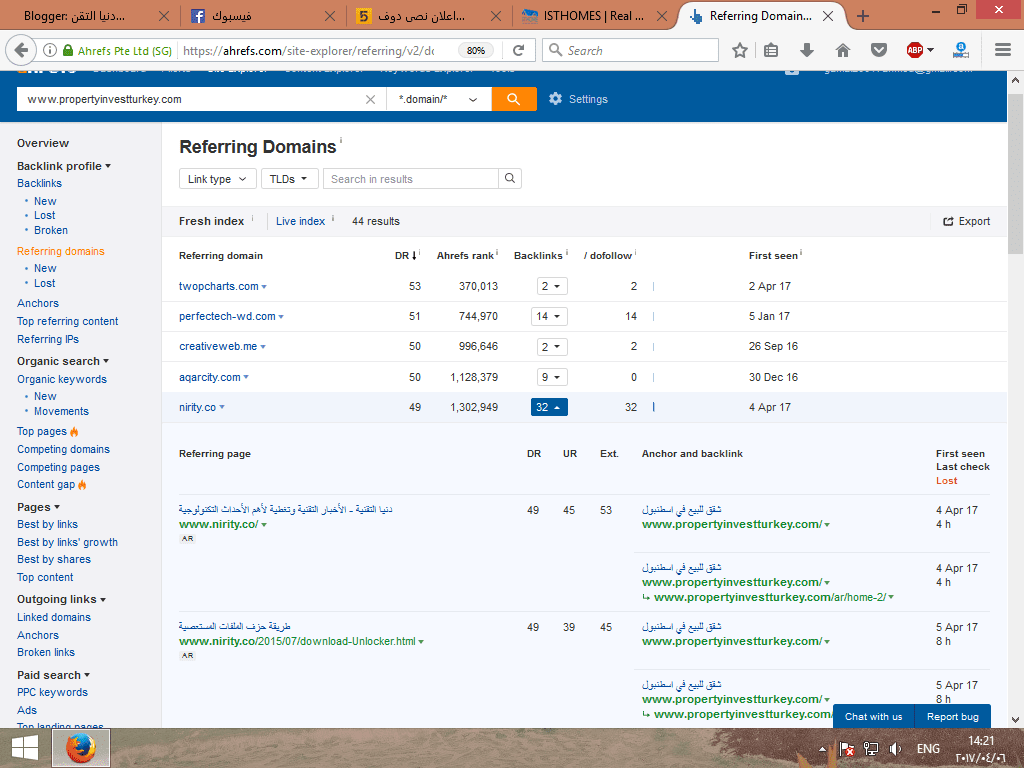Select the Fresh index option
The image size is (1024, 768).
[211, 221]
